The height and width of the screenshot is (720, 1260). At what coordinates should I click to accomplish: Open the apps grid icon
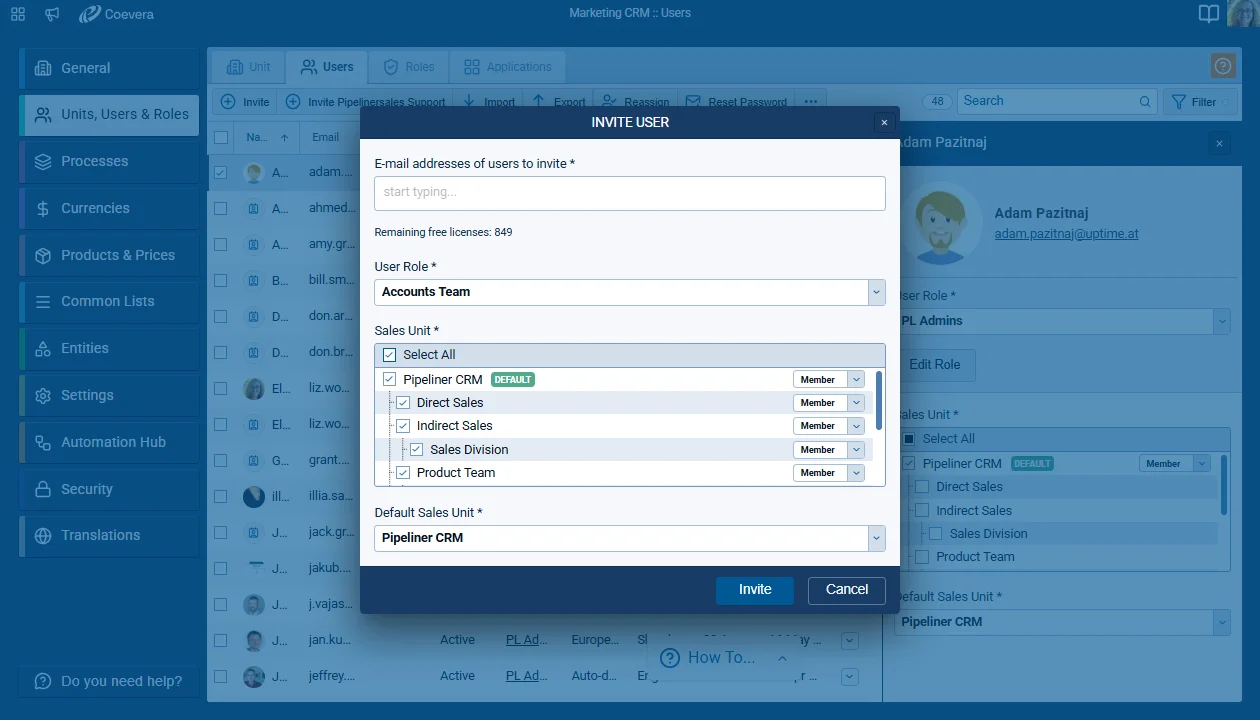[x=18, y=14]
